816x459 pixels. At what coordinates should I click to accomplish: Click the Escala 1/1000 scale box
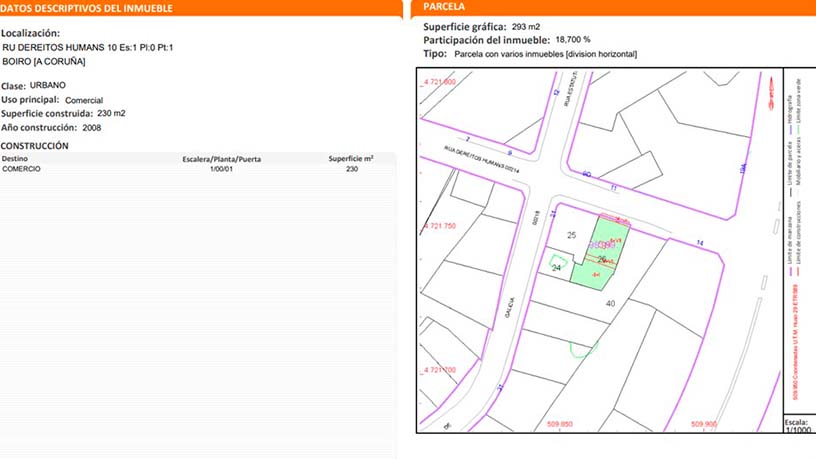797,424
